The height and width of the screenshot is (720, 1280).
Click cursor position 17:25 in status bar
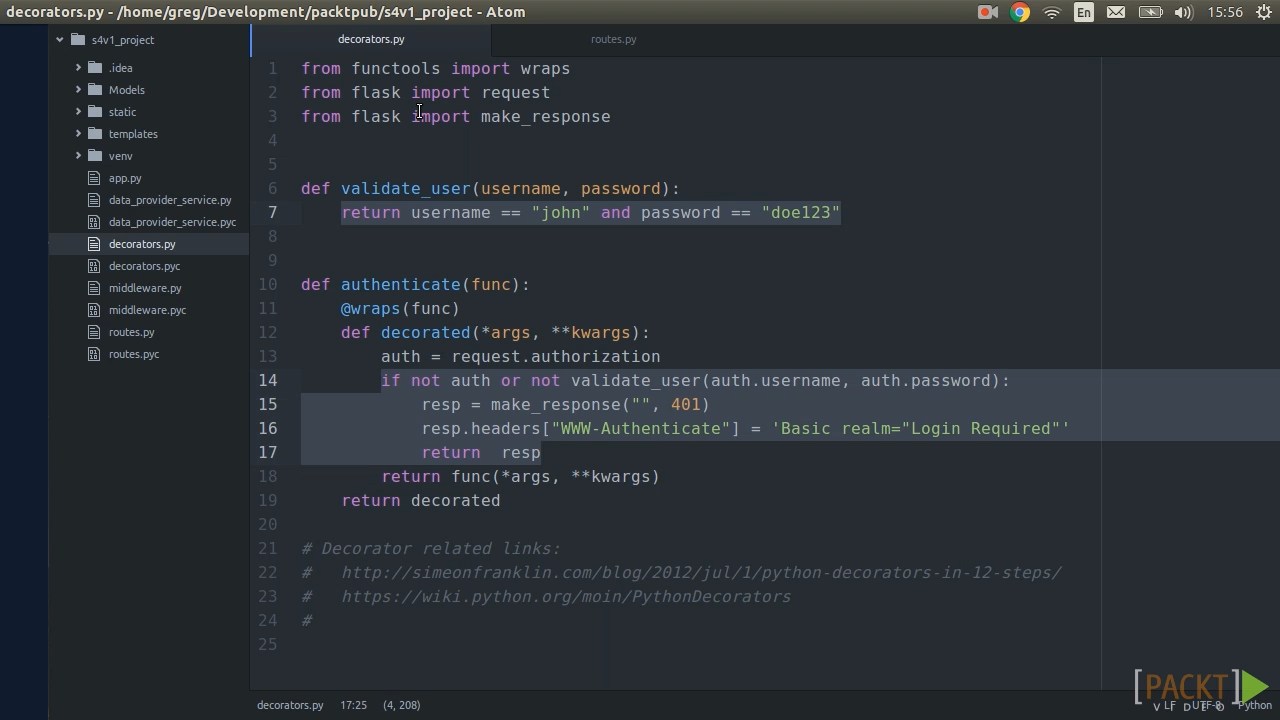[353, 705]
